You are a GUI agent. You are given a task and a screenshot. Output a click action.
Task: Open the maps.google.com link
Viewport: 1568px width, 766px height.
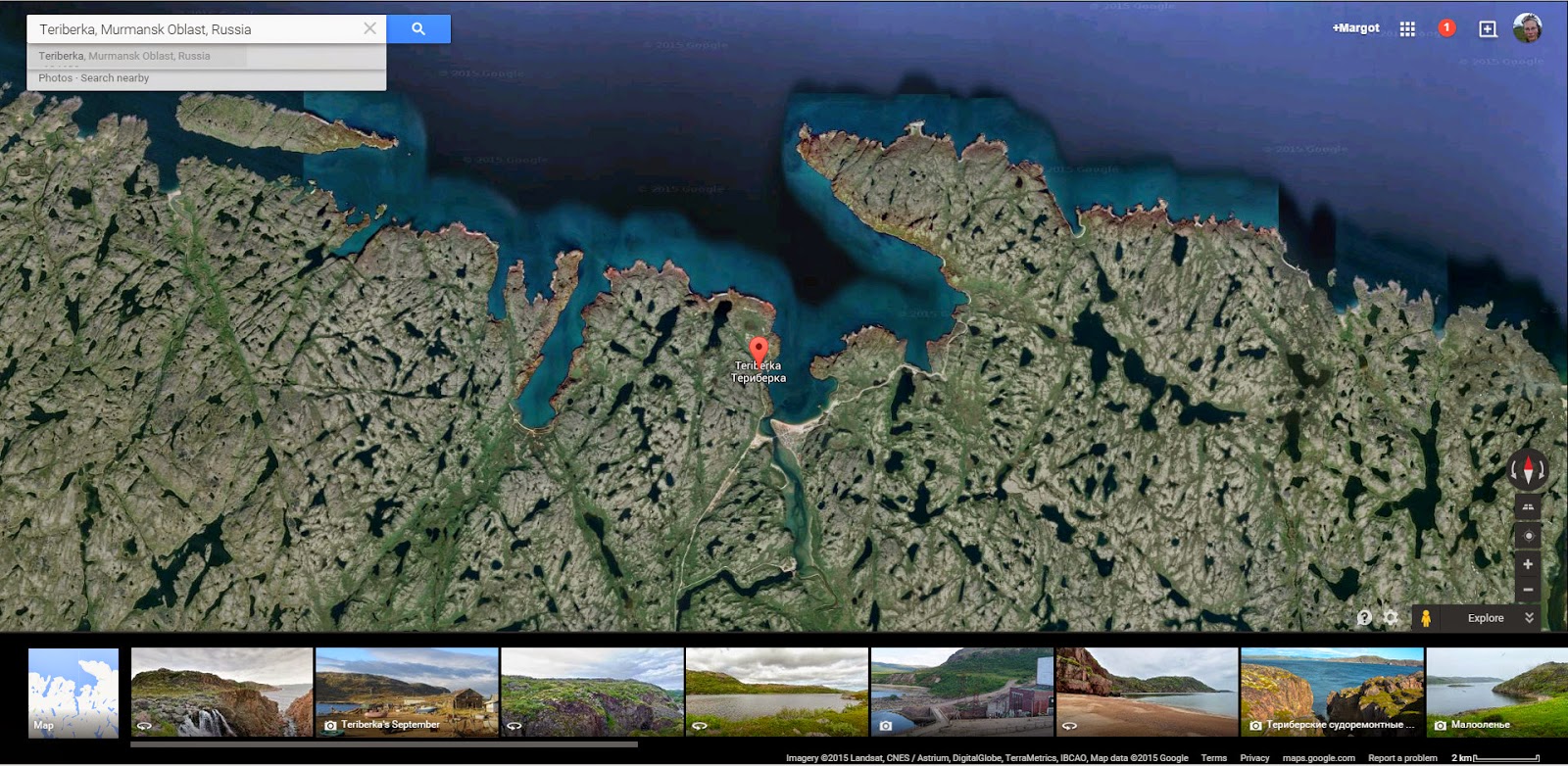pyautogui.click(x=1319, y=758)
